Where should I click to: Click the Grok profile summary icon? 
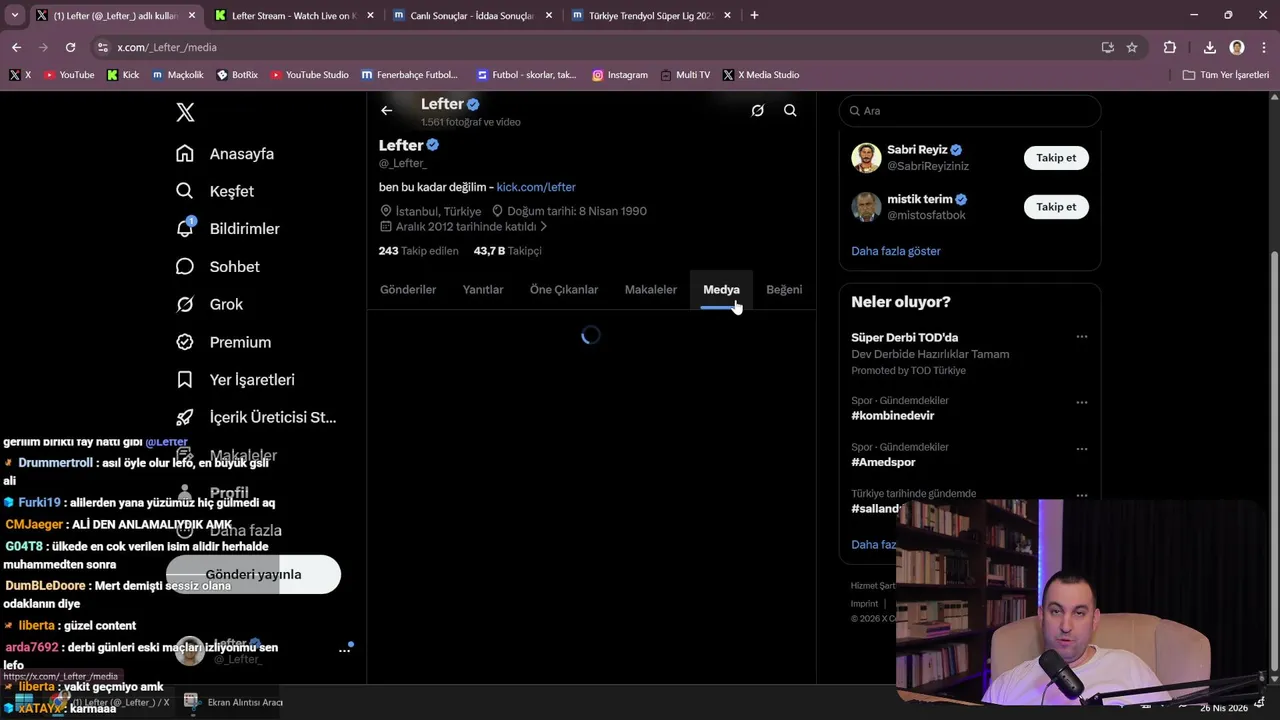758,111
